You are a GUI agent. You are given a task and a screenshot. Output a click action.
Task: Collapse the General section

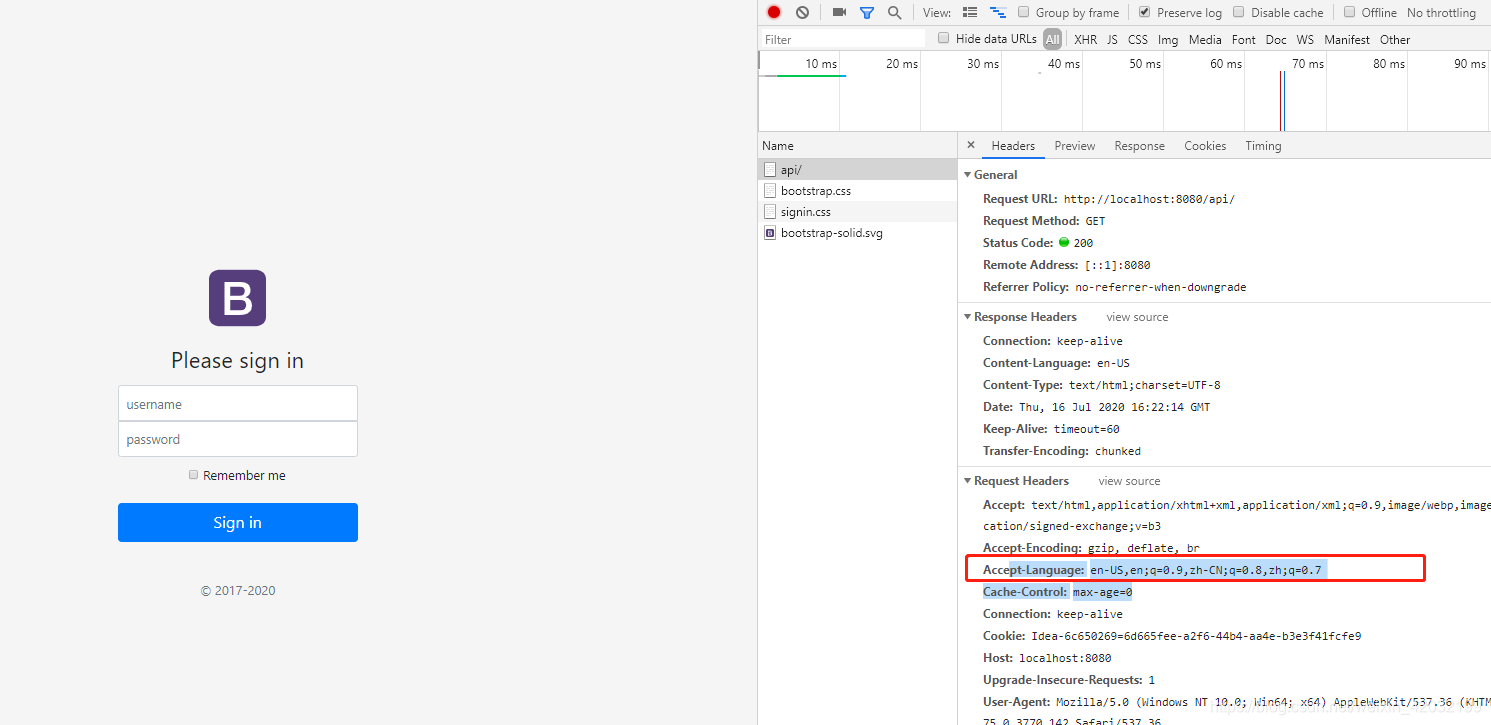[x=967, y=175]
